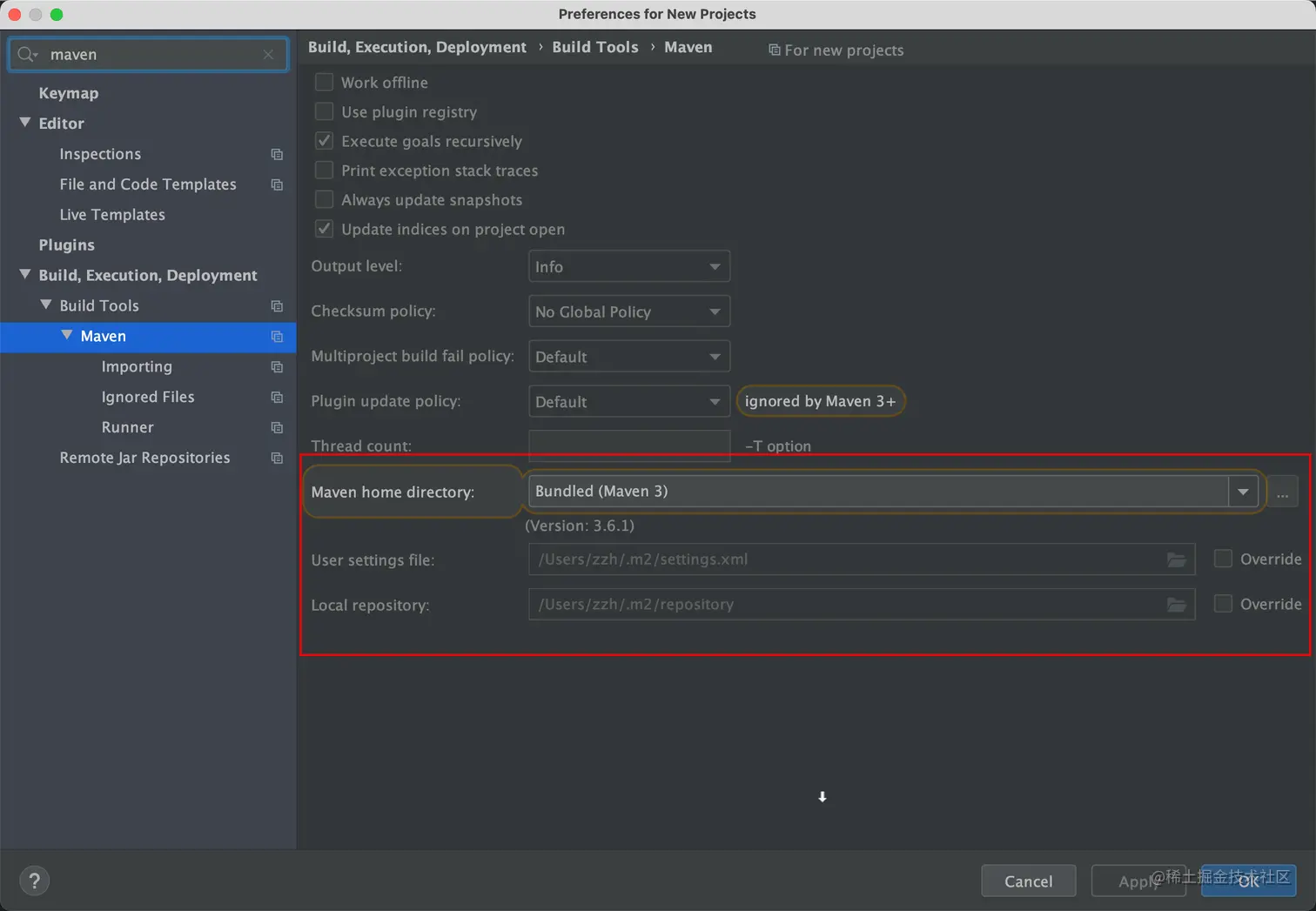Click the Apply button

[x=1138, y=881]
